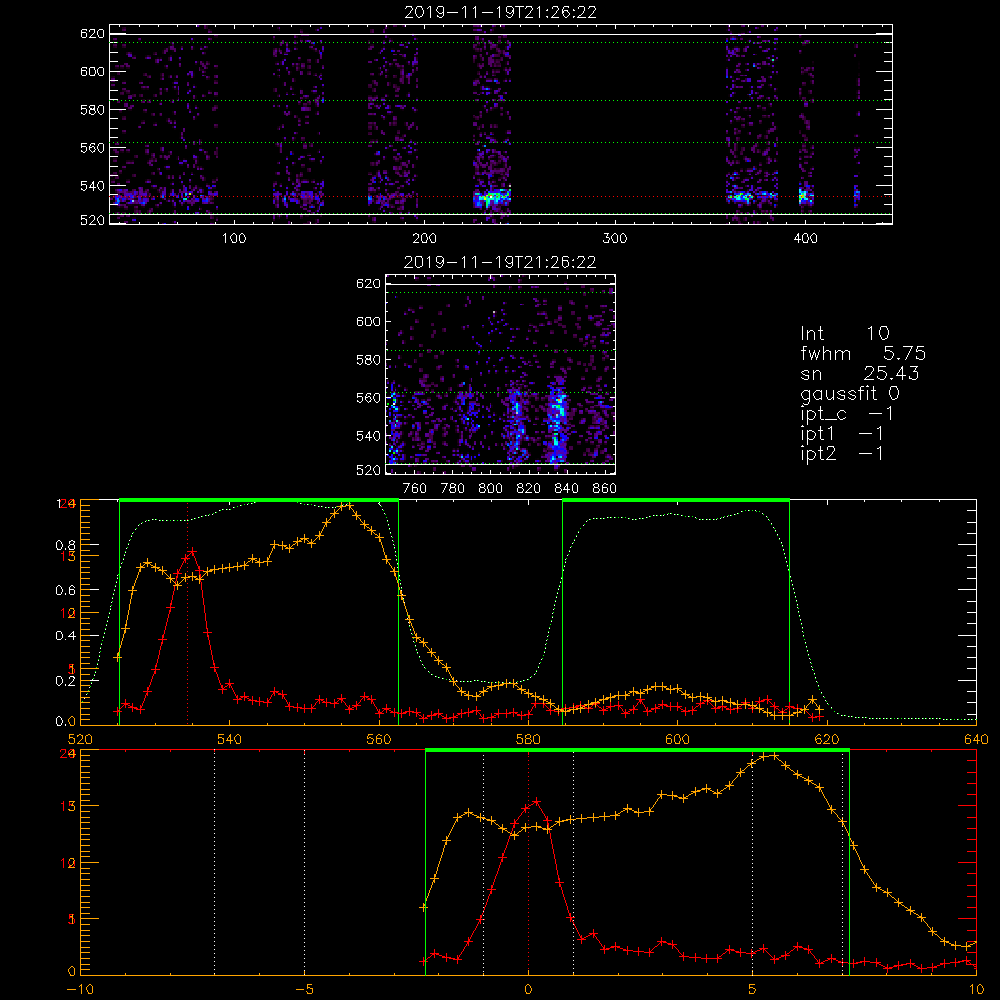Click the 'ipt2 -1' parameter line
The image size is (1000, 1000).
[842, 453]
